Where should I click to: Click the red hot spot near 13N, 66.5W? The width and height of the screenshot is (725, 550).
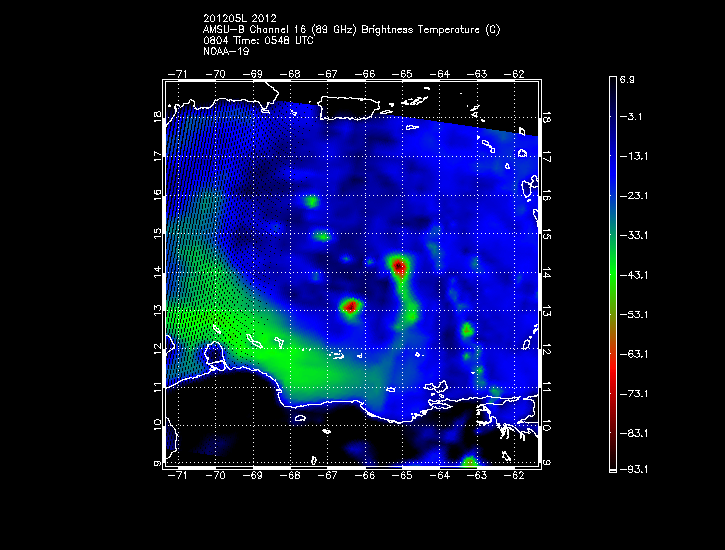click(x=350, y=306)
